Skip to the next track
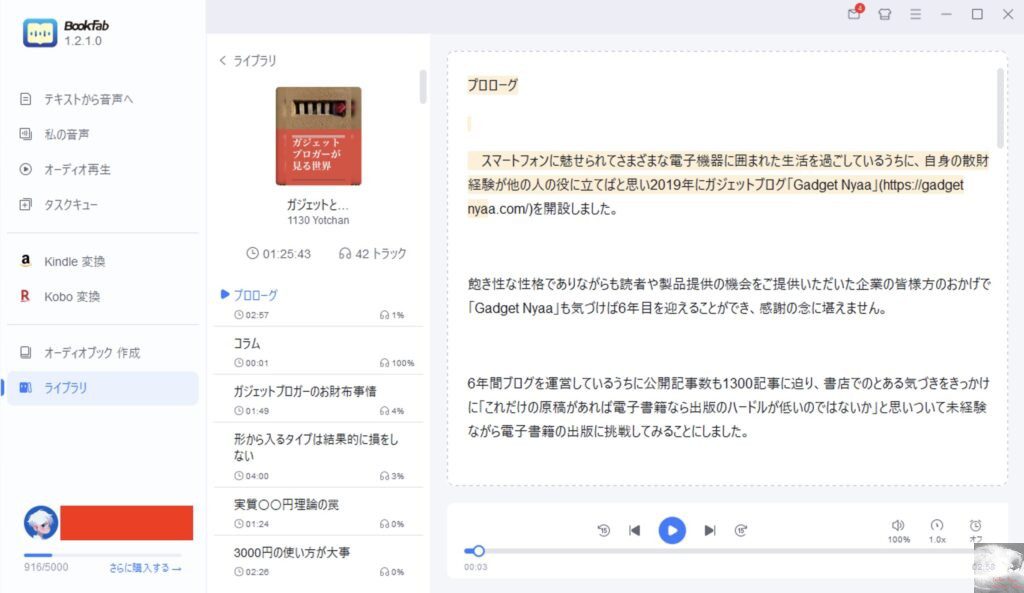 point(710,530)
